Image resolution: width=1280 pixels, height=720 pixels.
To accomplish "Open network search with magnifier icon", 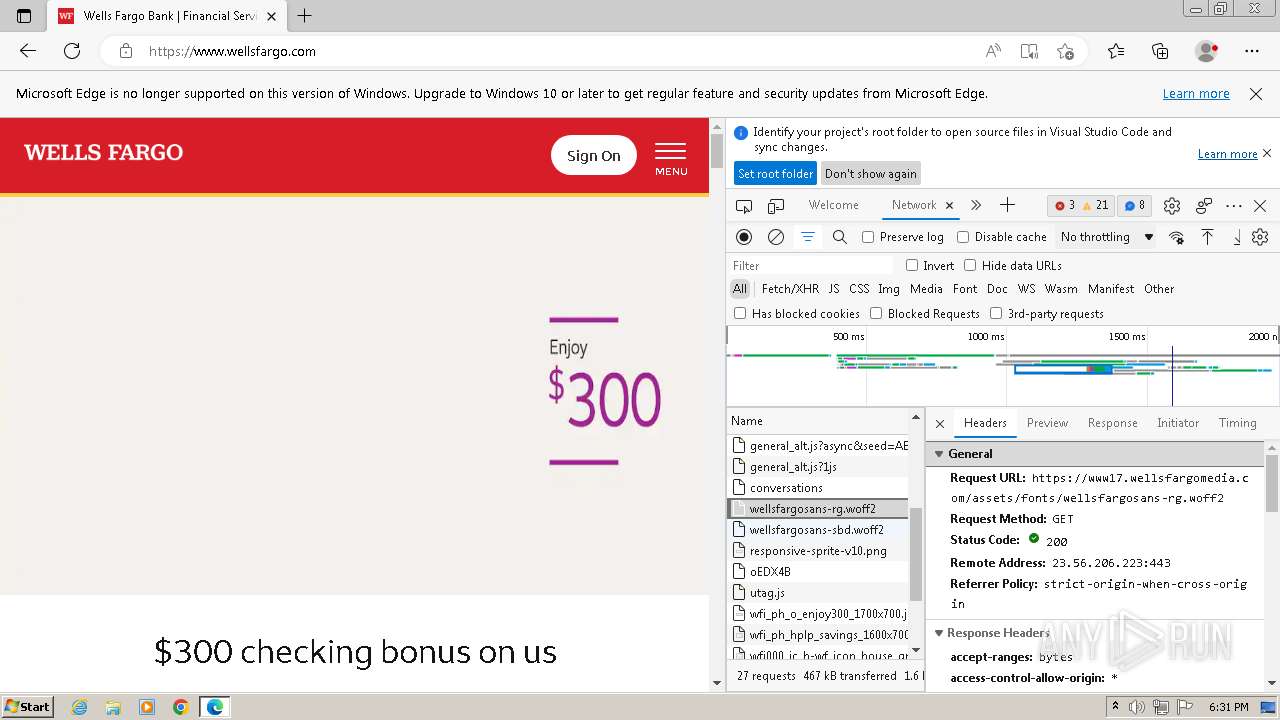I will point(840,237).
